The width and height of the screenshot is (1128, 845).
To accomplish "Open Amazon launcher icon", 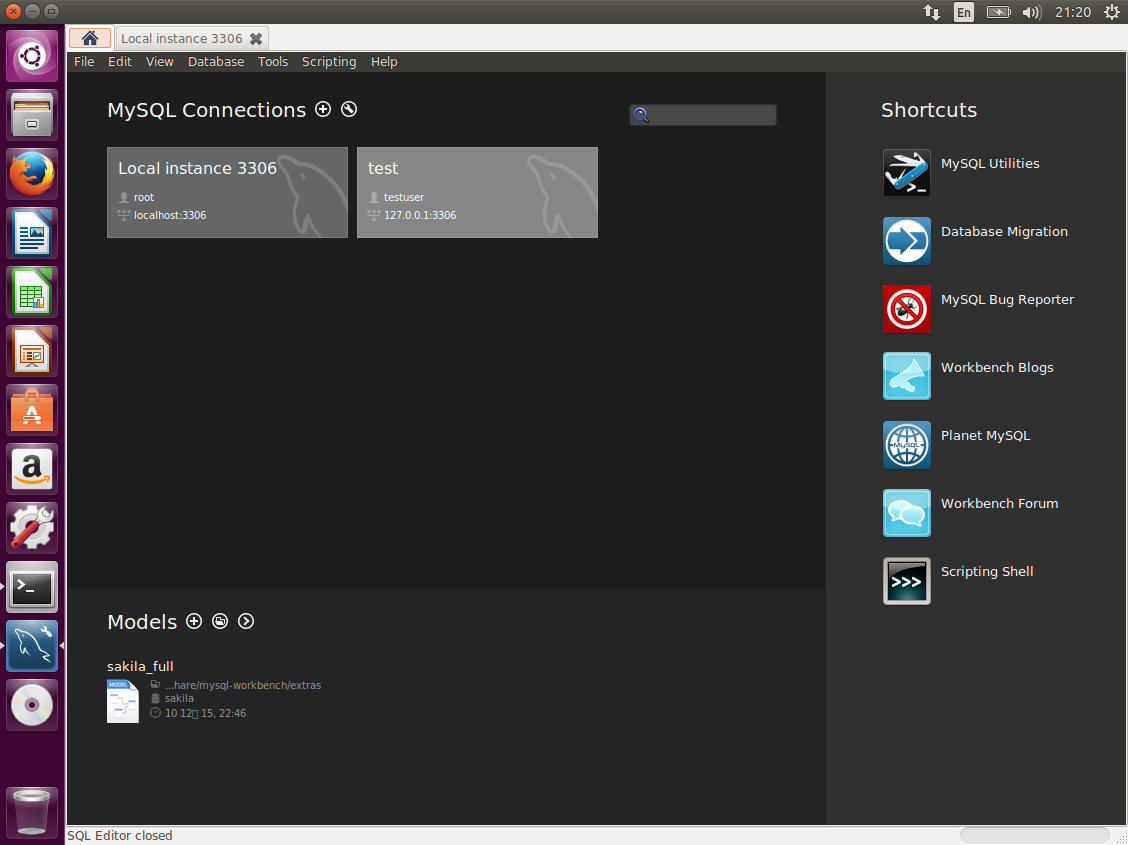I will point(32,469).
